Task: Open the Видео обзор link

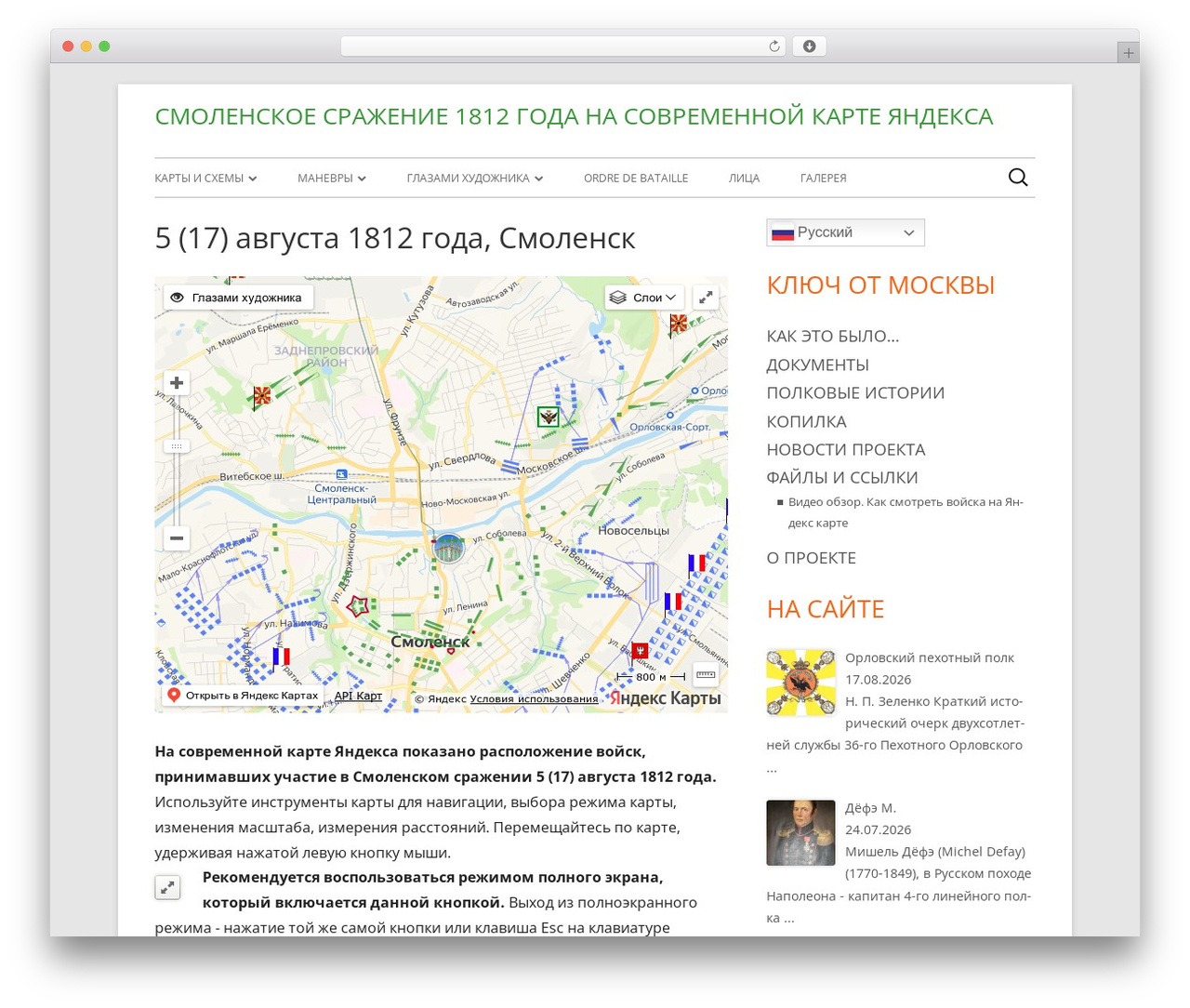Action: tap(906, 512)
